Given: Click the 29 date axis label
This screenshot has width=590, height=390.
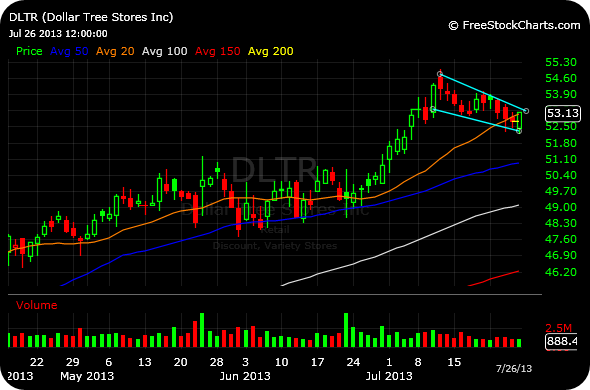Looking at the screenshot, I should point(73,362).
